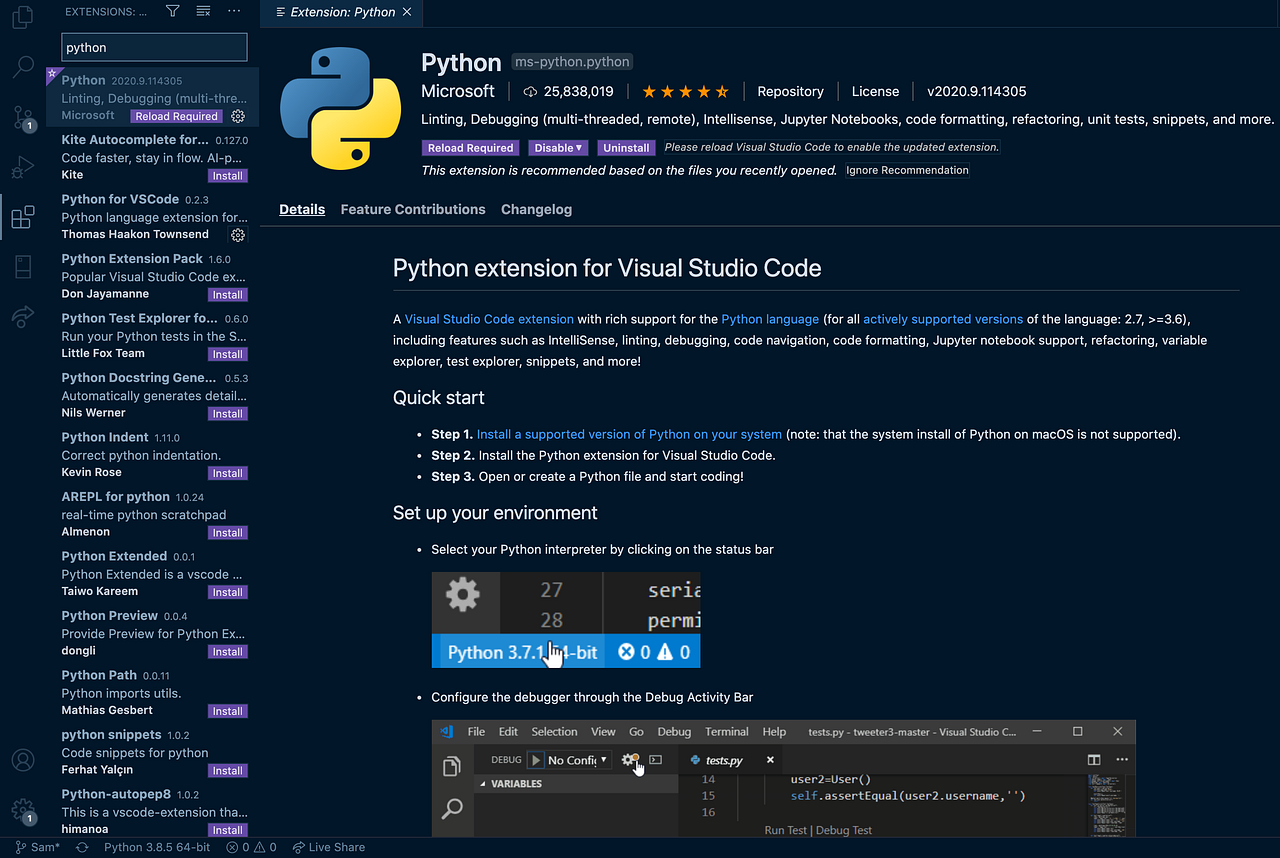Click Reload Required on the extension page
The height and width of the screenshot is (858, 1280).
(470, 148)
